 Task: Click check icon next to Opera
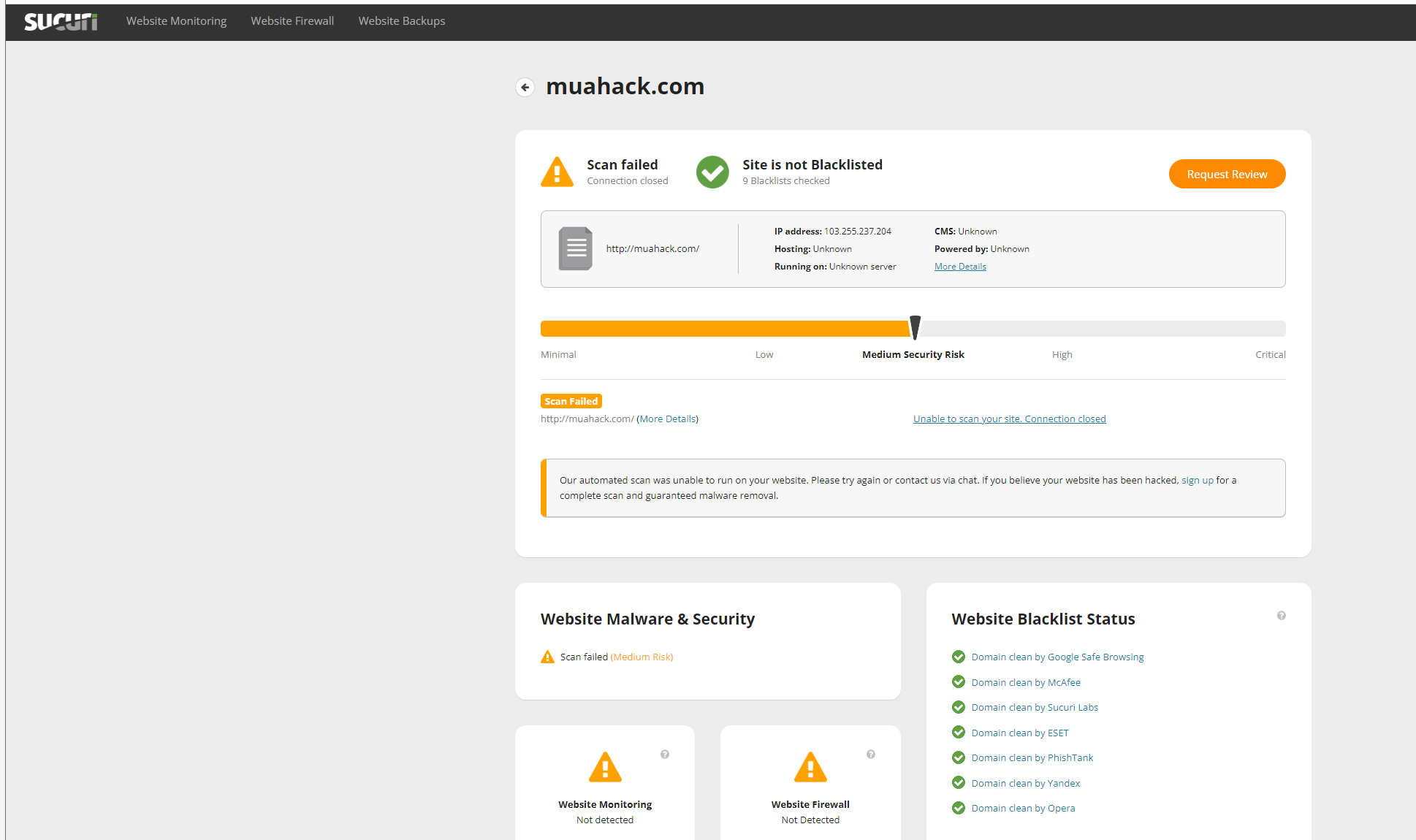pos(959,808)
